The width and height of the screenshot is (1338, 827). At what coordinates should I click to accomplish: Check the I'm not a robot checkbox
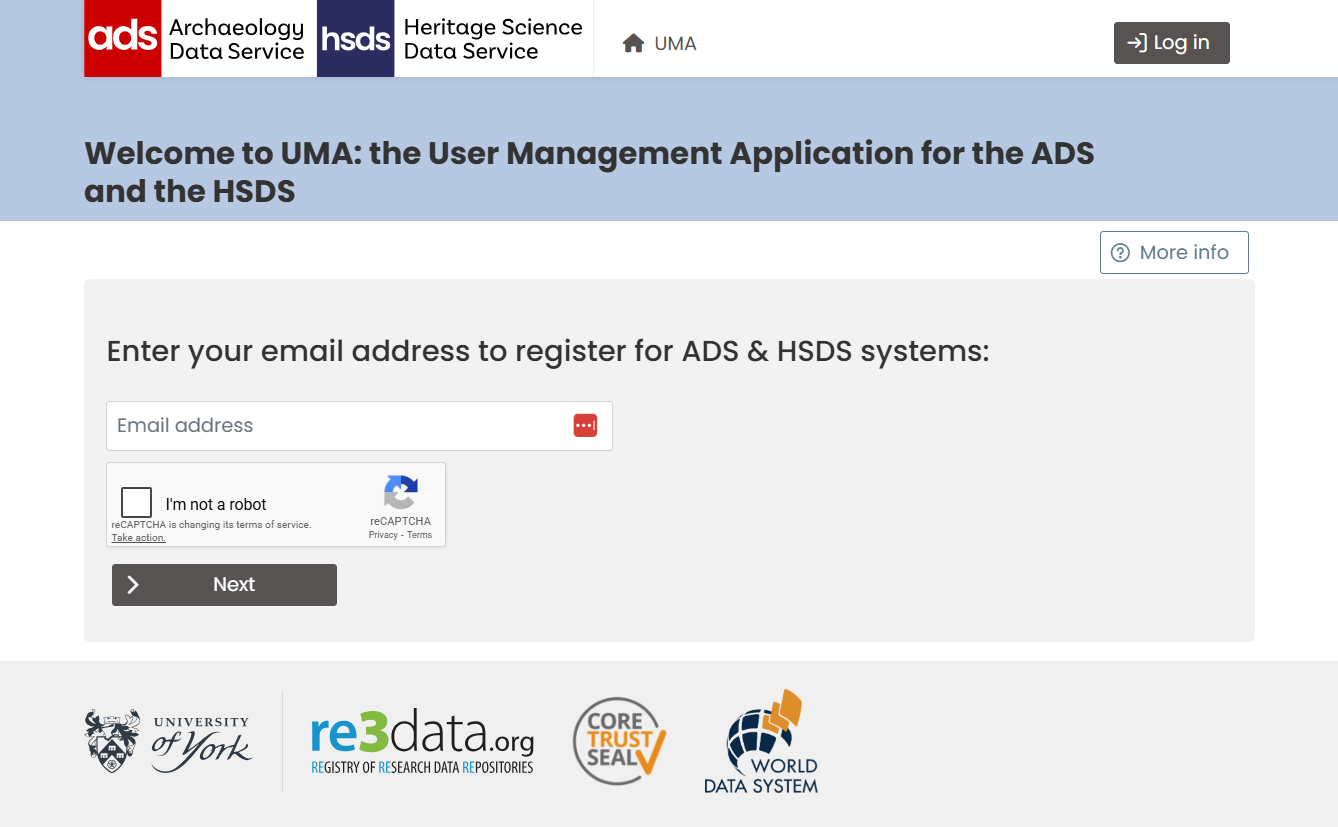[x=136, y=502]
